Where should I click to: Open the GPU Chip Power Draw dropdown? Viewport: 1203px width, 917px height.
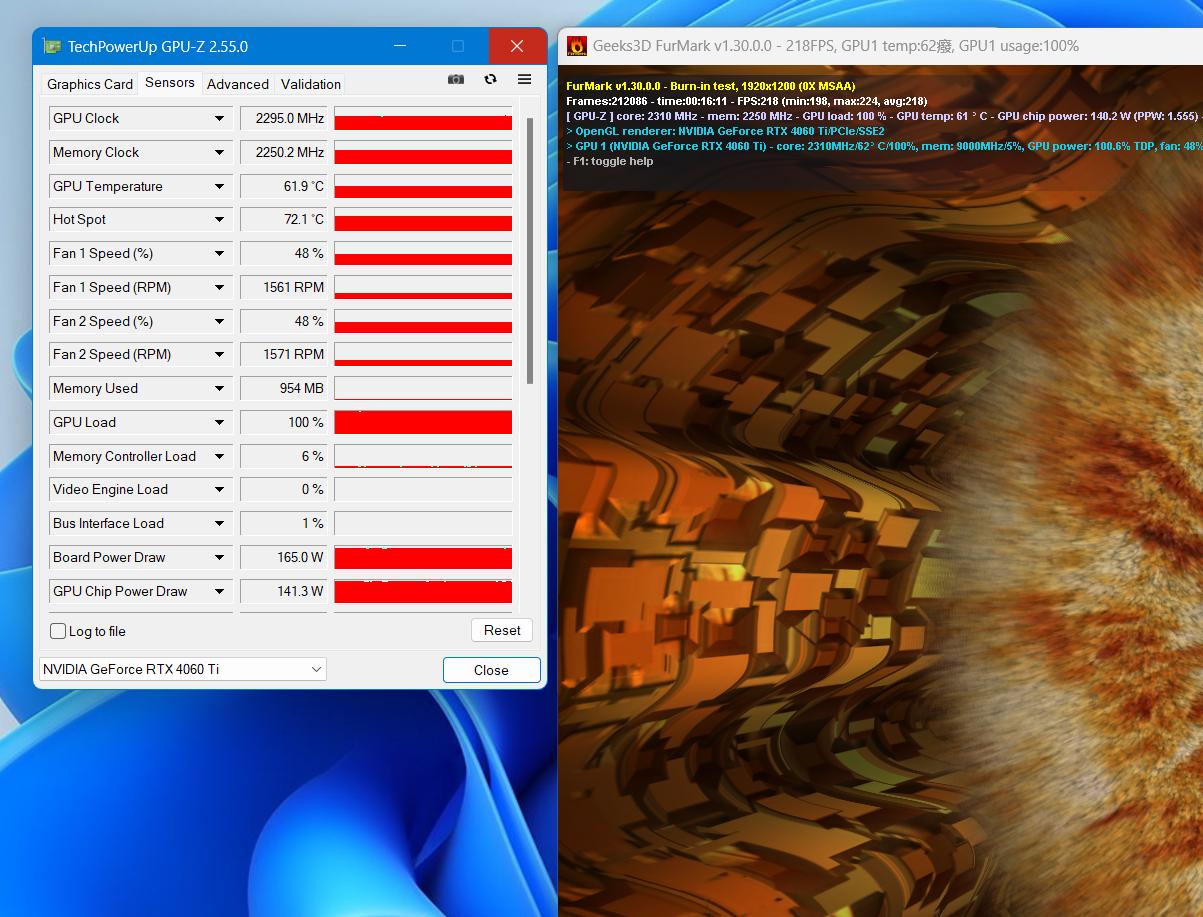point(219,592)
